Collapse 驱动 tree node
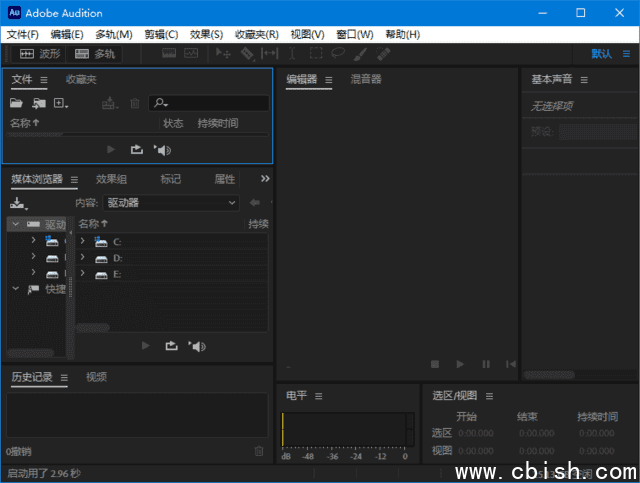Screen dimensions: 640x483 point(16,224)
